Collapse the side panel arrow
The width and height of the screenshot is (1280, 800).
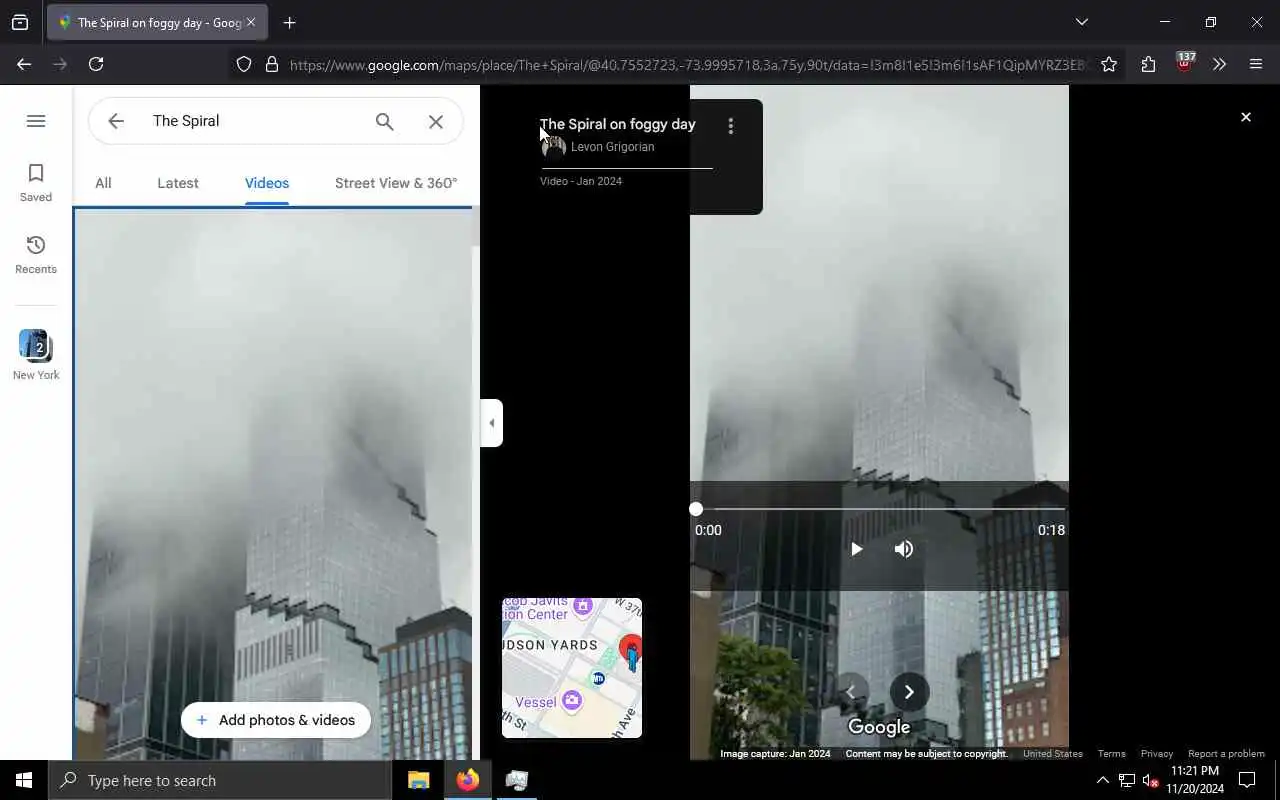click(x=491, y=423)
